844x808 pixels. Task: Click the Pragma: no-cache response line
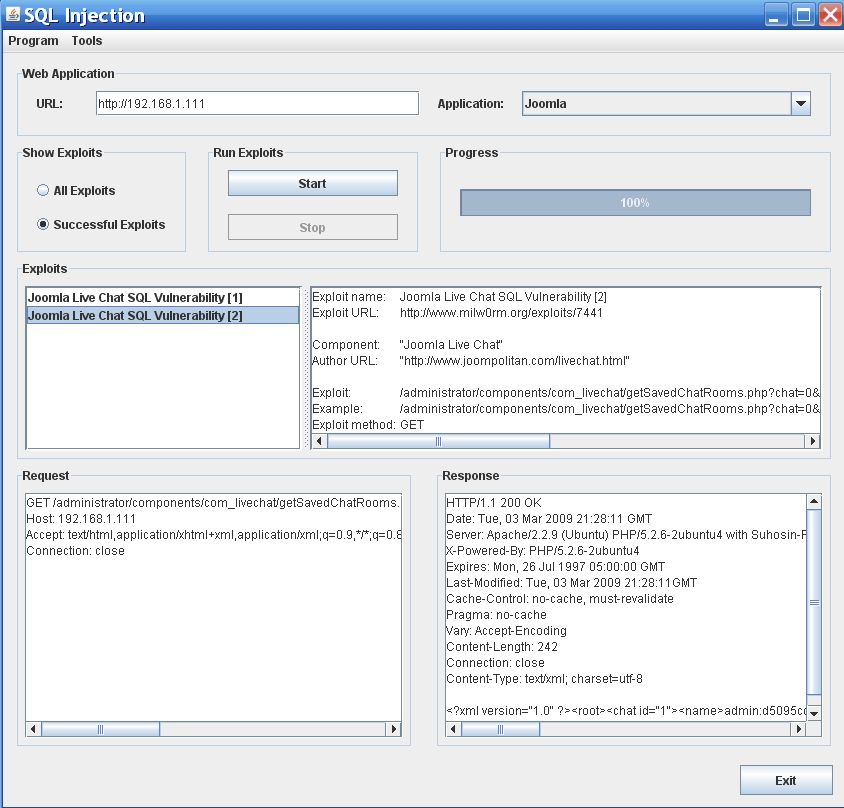[x=496, y=615]
